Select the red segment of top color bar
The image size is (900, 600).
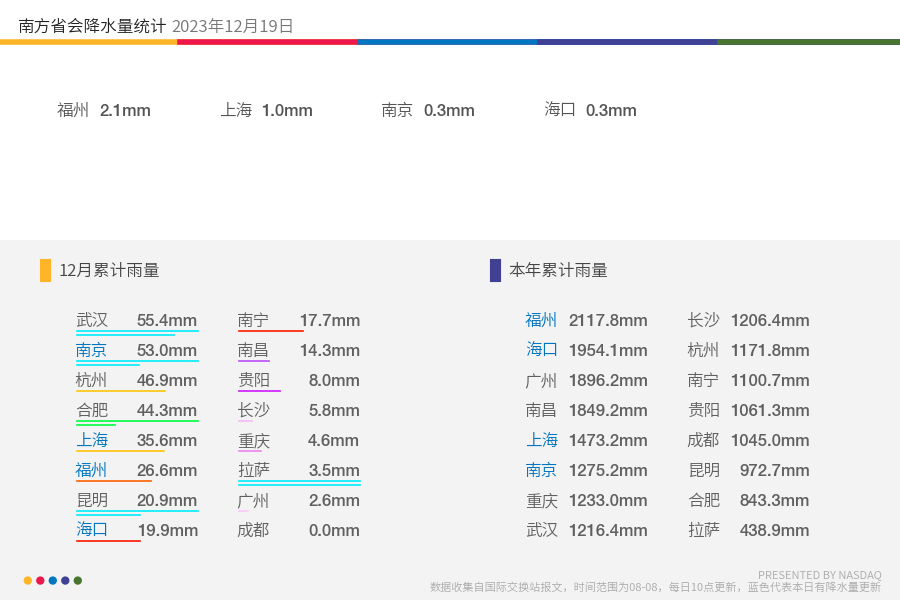(x=267, y=42)
